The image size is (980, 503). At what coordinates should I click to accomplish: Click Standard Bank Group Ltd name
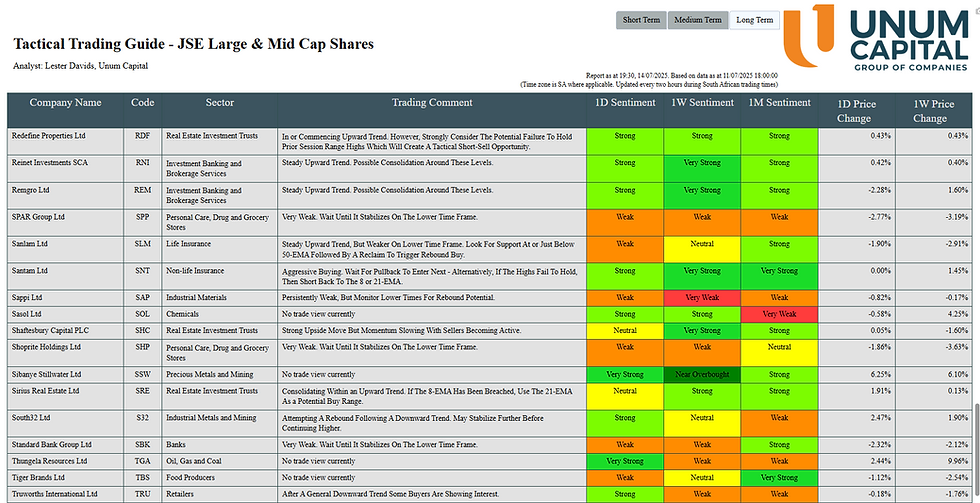52,444
